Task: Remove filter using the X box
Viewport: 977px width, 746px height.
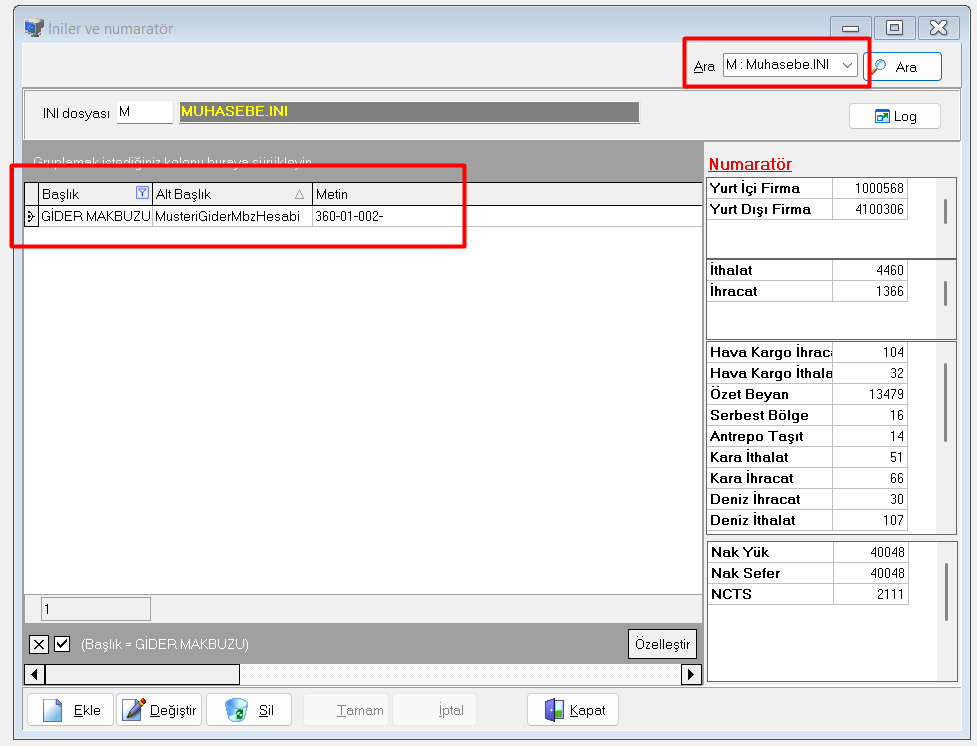Action: click(39, 644)
